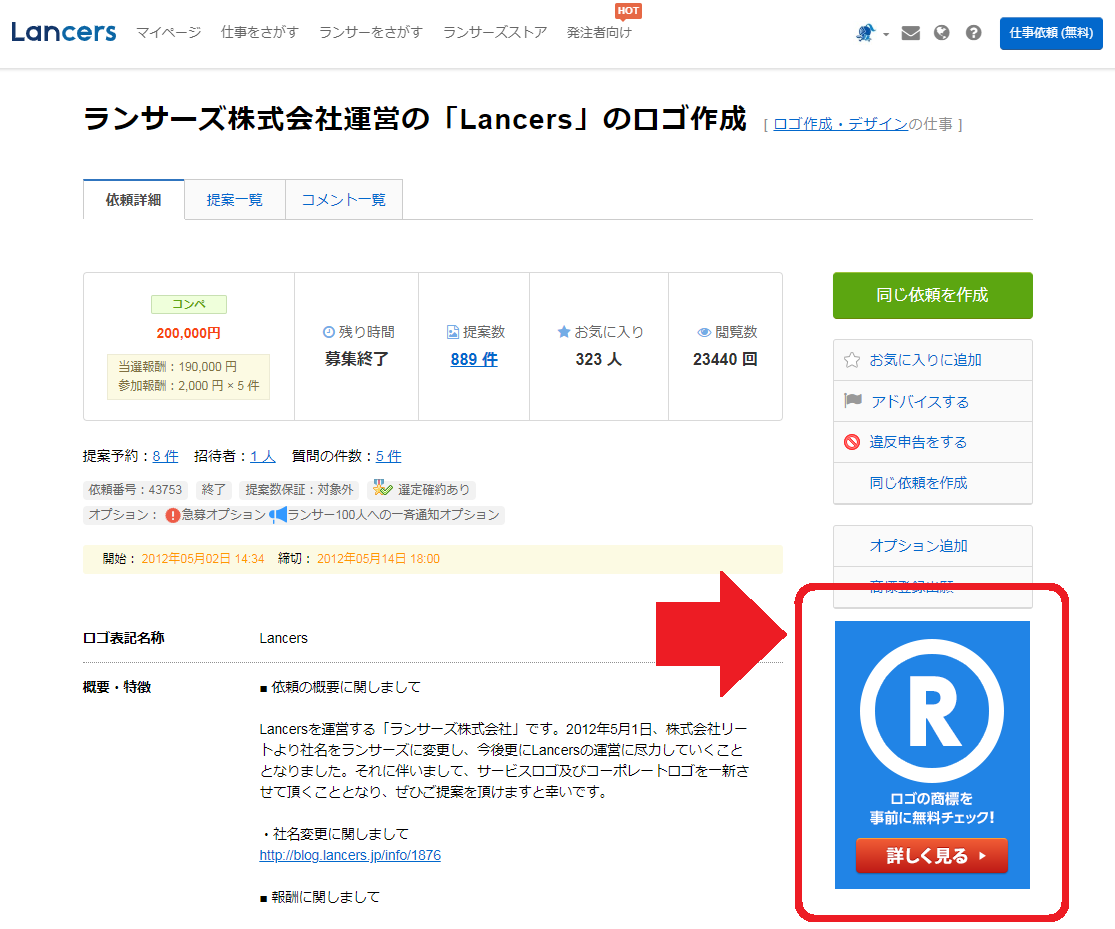Click the 詳しく見る banner button
The image size is (1115, 929).
932,855
